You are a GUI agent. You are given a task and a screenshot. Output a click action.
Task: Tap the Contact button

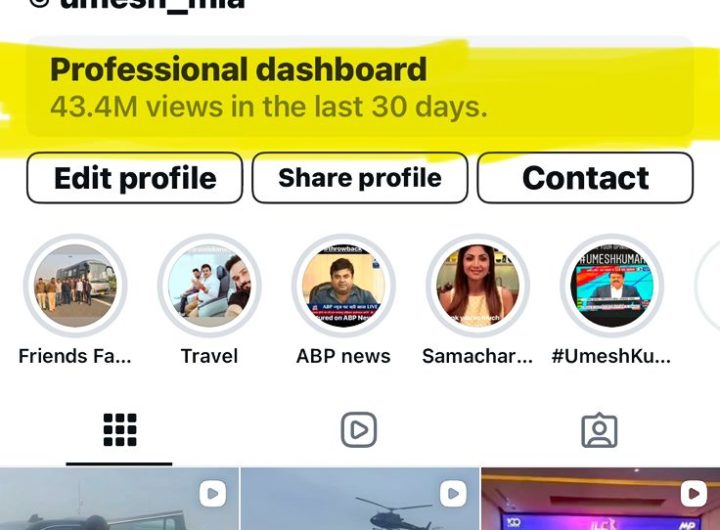coord(585,178)
